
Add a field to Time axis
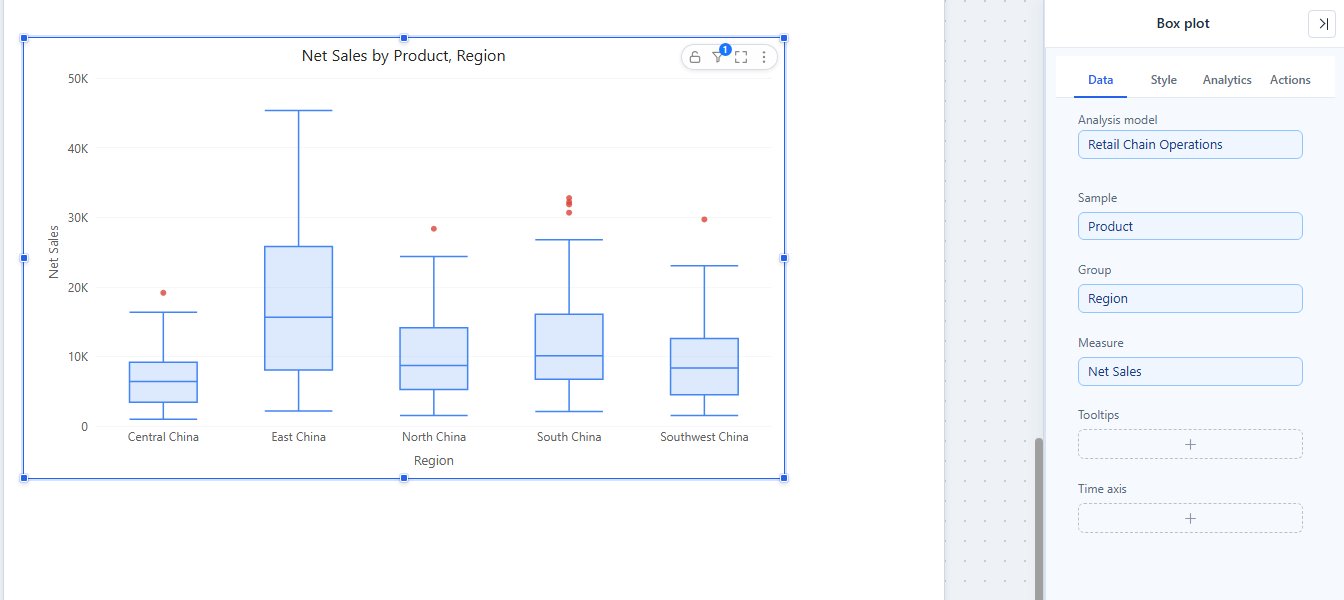click(x=1190, y=518)
